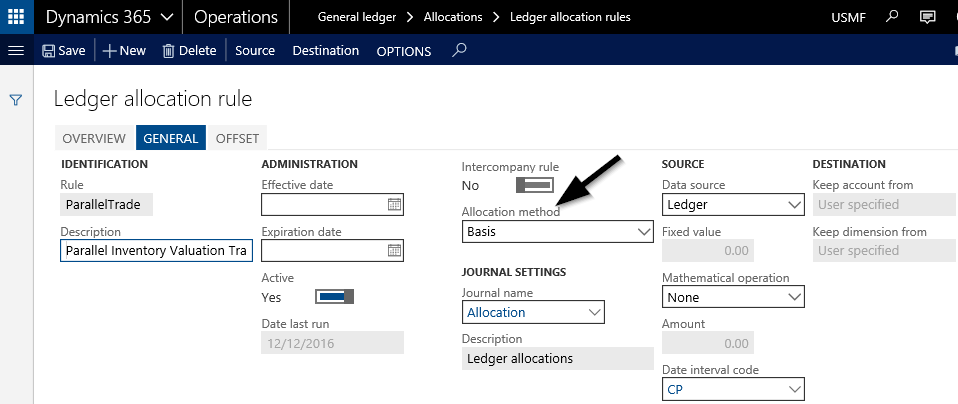
Task: Click the Allocations breadcrumb link
Action: [452, 17]
